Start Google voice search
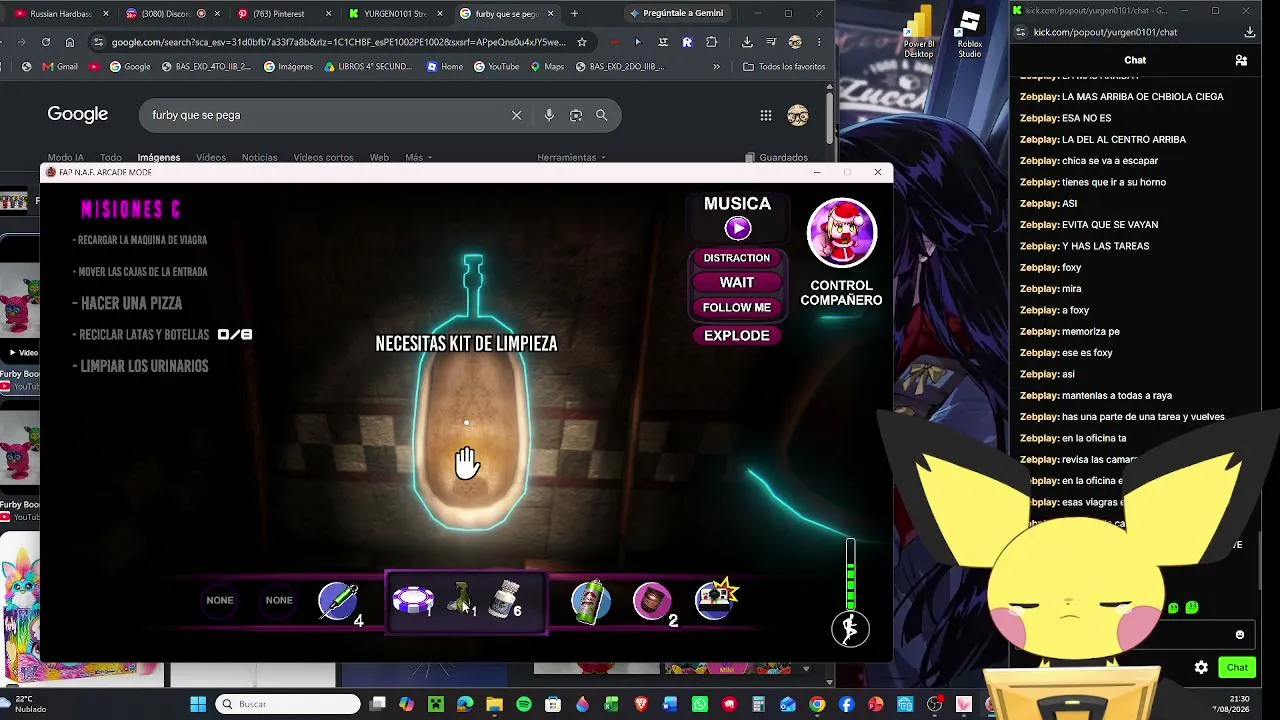1280x720 pixels. (x=549, y=115)
